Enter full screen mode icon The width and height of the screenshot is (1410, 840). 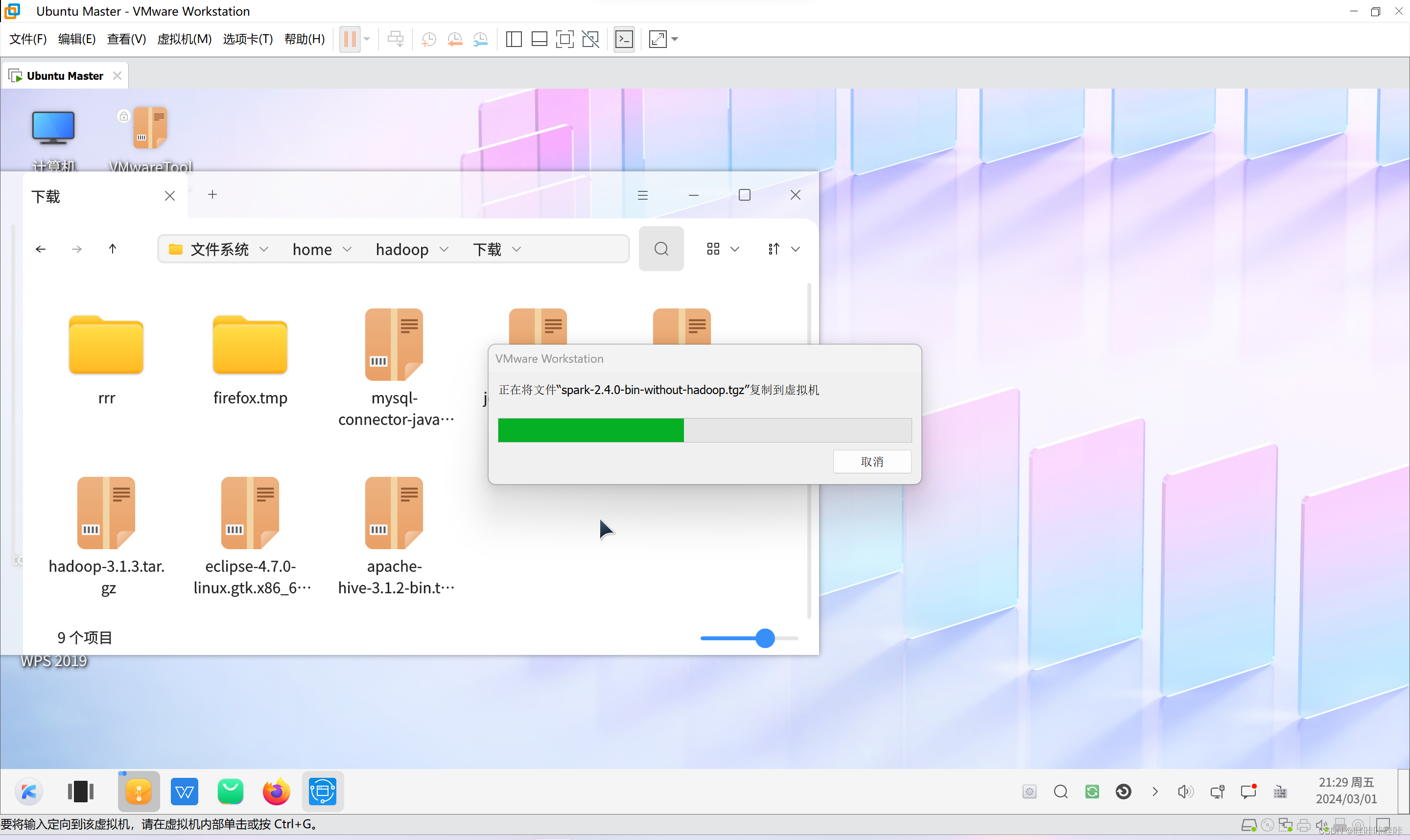click(x=564, y=39)
